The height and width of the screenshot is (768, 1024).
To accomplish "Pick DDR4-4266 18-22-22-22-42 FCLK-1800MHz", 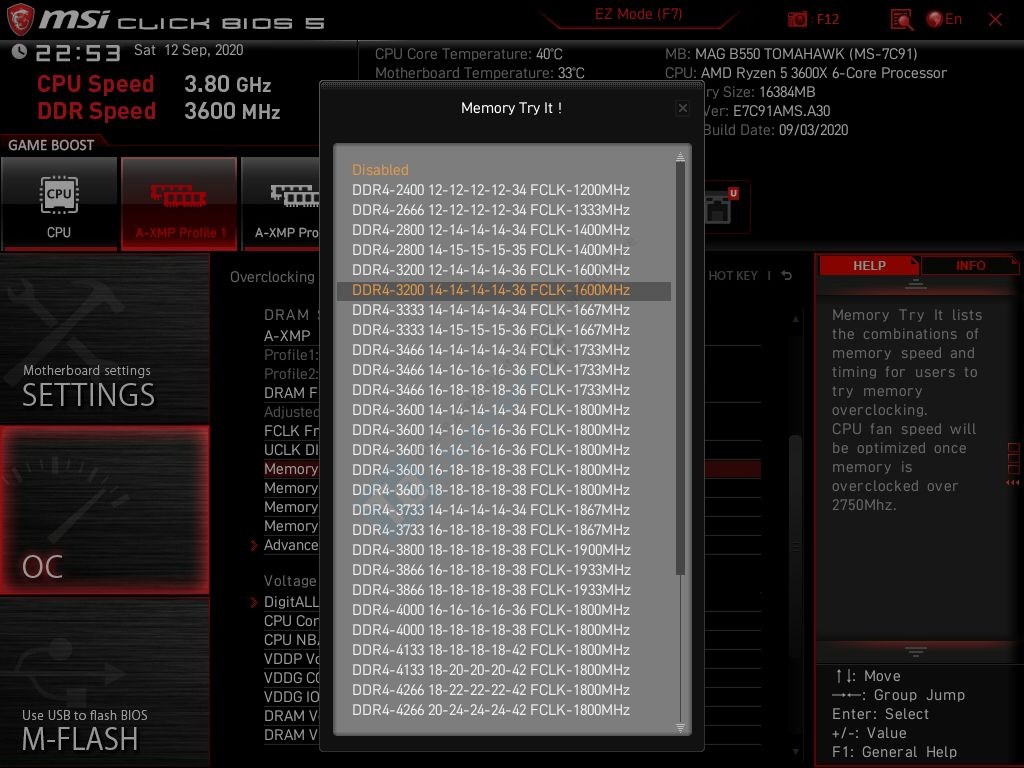I will [504, 691].
